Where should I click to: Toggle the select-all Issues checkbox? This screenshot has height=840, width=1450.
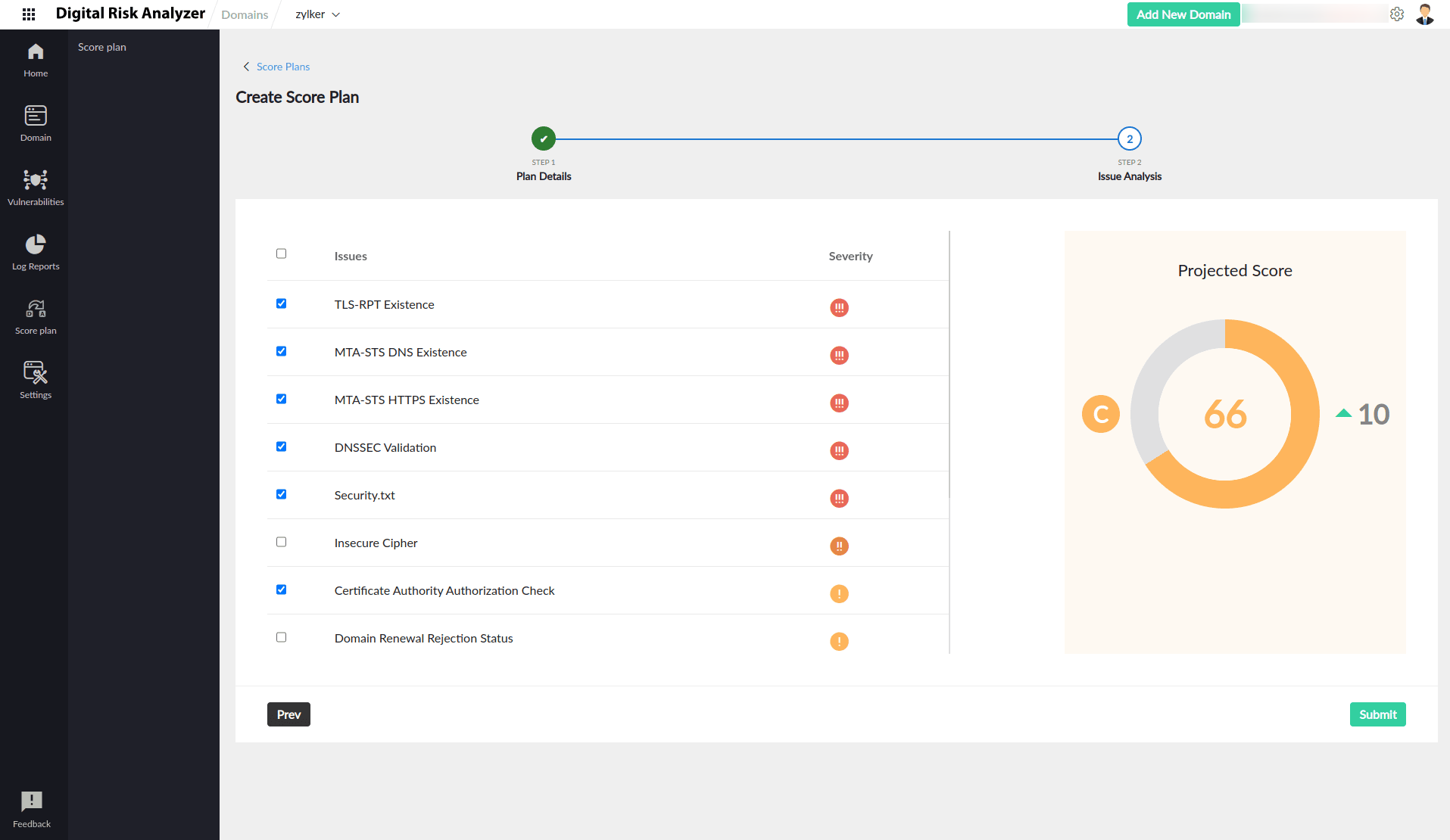coord(281,254)
